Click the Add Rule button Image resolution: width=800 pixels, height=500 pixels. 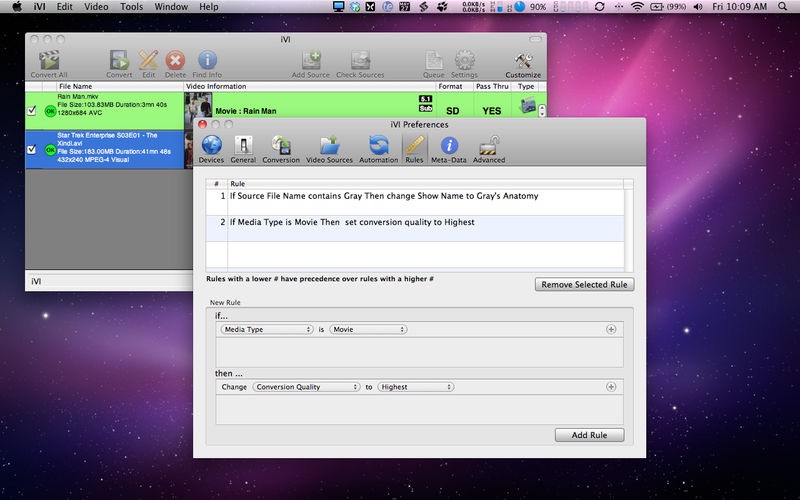coord(589,435)
